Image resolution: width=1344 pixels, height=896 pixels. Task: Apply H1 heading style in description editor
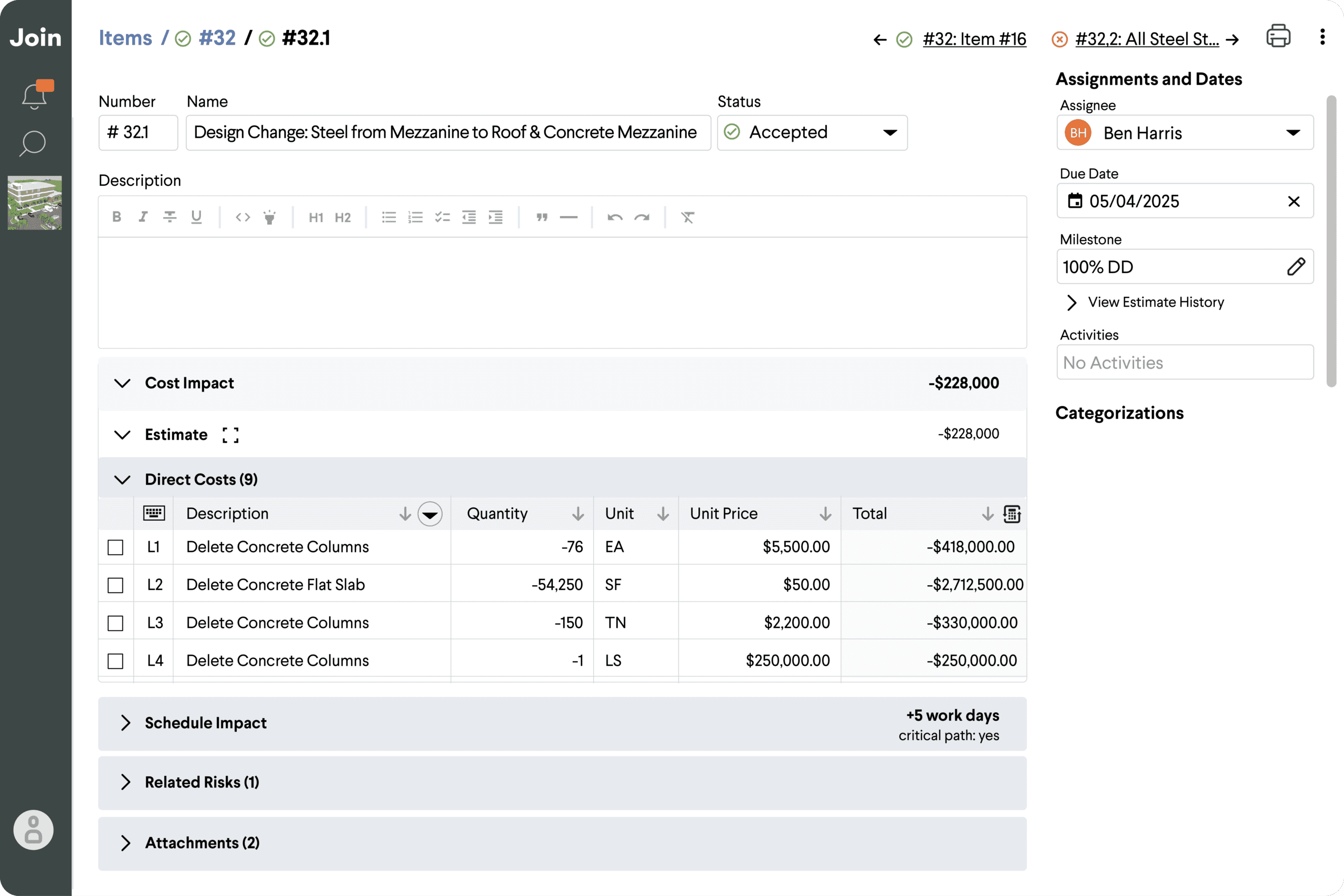(x=316, y=217)
